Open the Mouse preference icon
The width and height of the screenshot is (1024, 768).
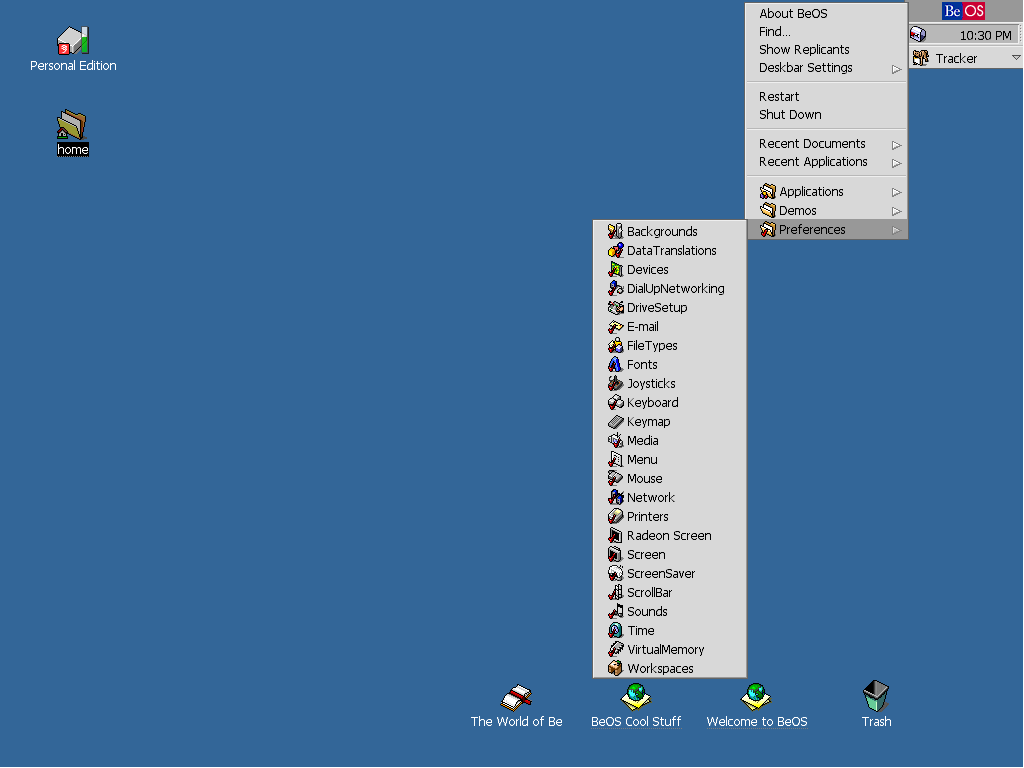coord(615,478)
